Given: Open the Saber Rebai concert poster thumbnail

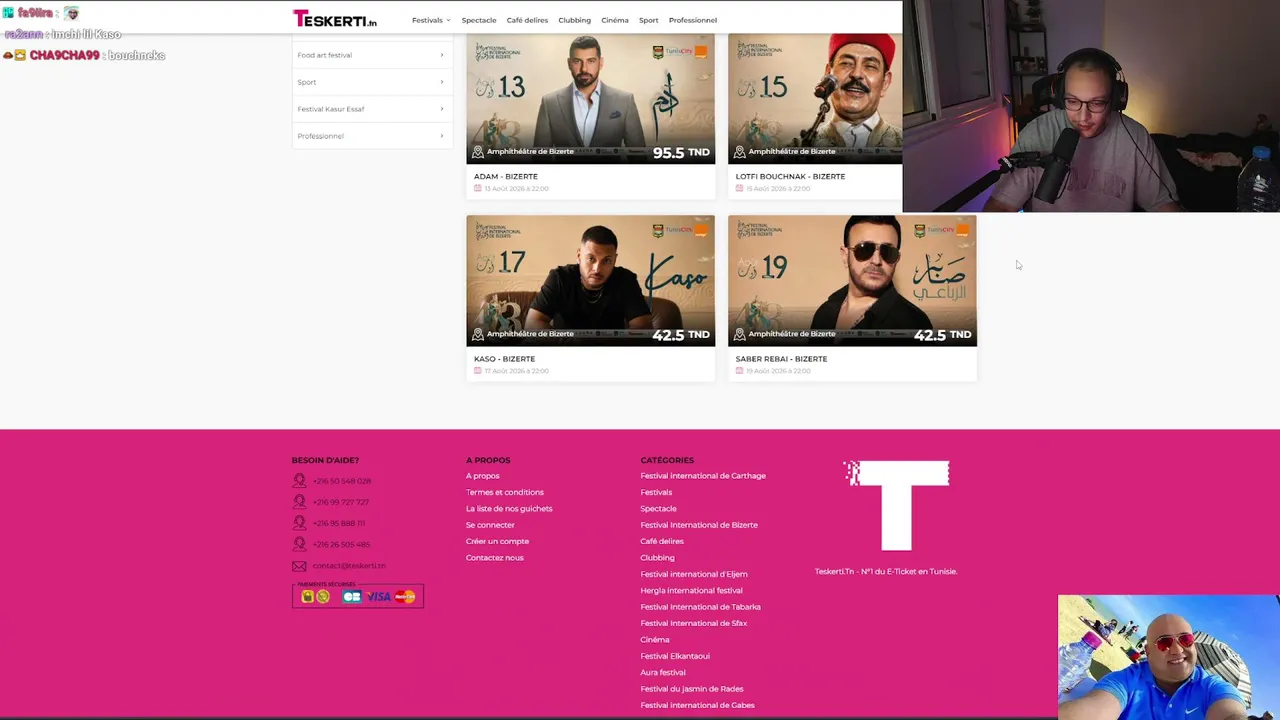Looking at the screenshot, I should coord(852,281).
